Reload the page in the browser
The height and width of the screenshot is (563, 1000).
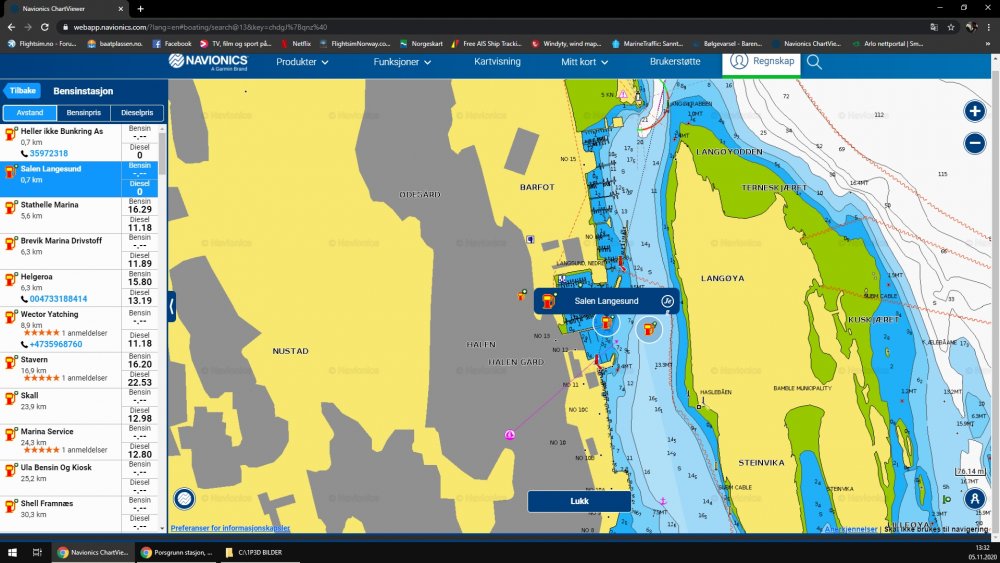coord(45,27)
